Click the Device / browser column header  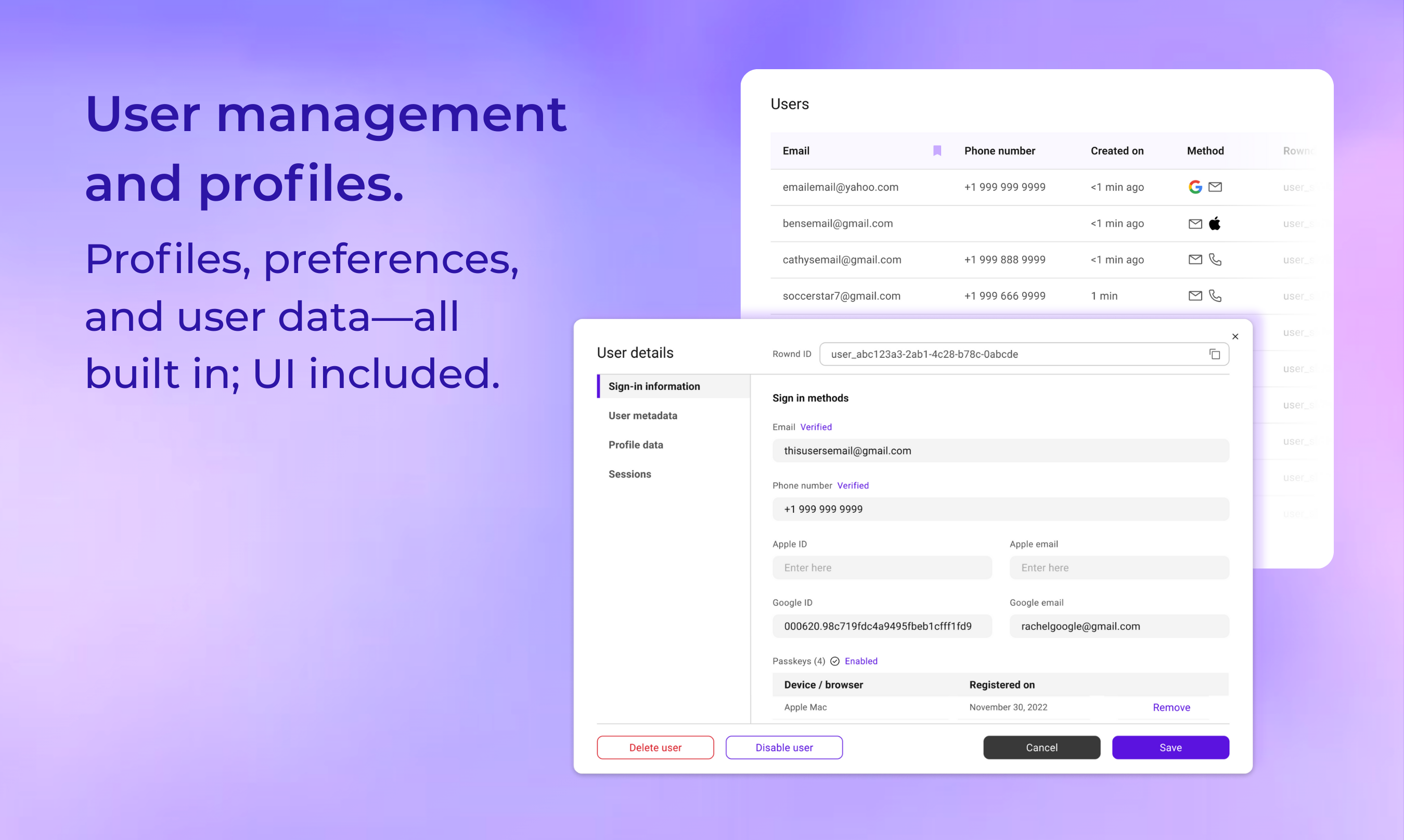coord(823,684)
